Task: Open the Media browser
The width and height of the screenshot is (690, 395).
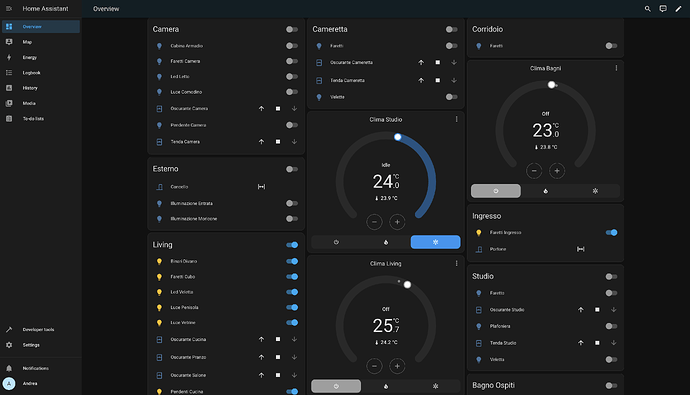Action: [x=41, y=103]
